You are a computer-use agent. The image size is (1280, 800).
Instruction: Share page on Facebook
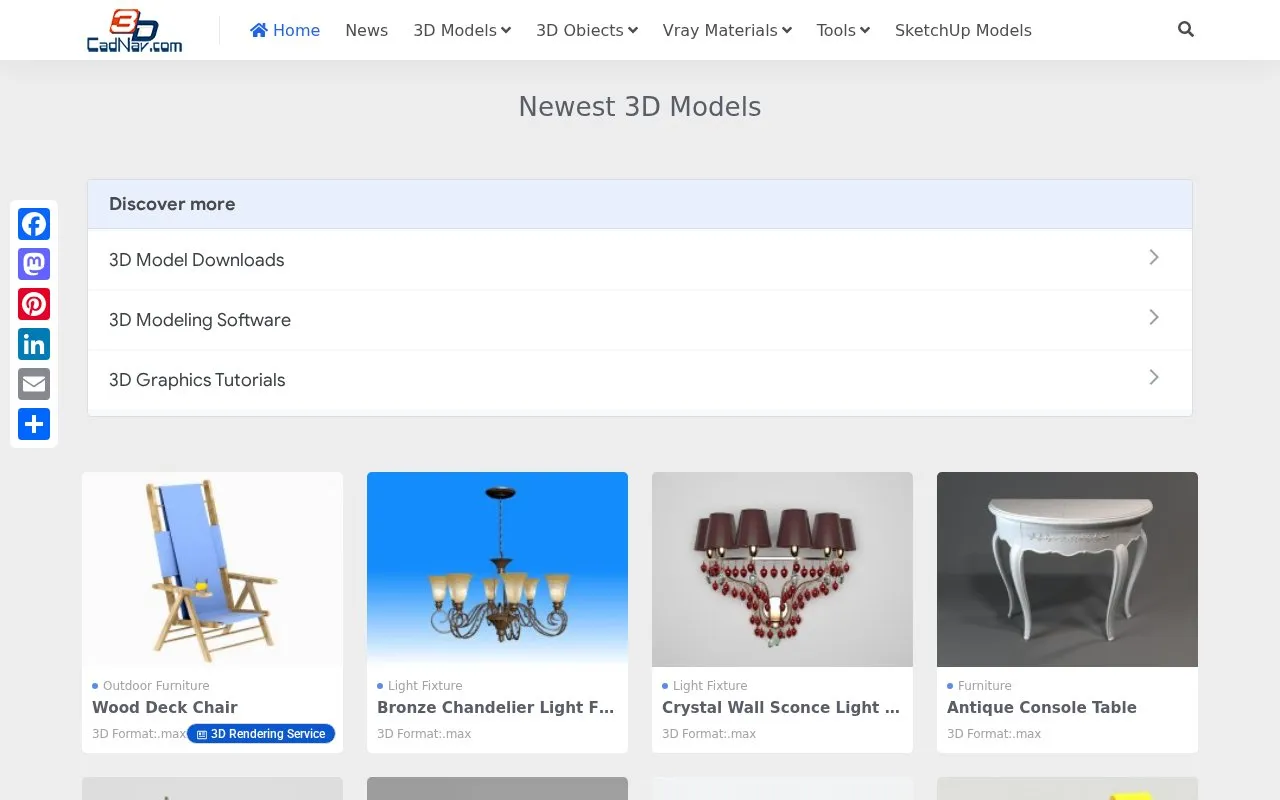coord(34,224)
